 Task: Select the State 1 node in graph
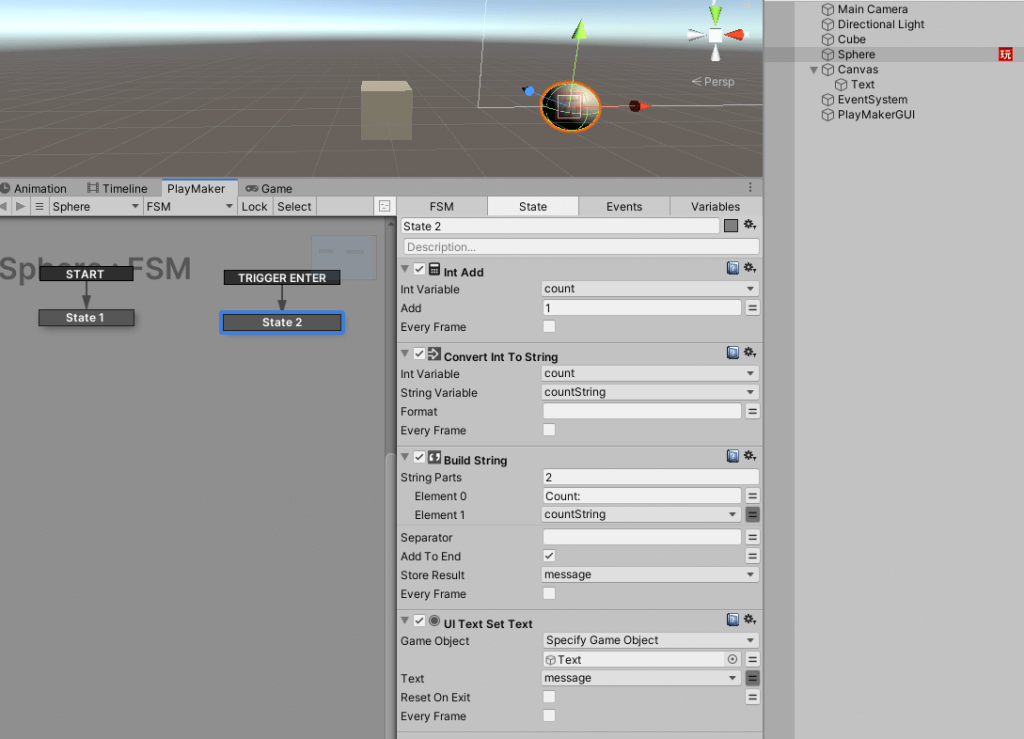[x=86, y=318]
